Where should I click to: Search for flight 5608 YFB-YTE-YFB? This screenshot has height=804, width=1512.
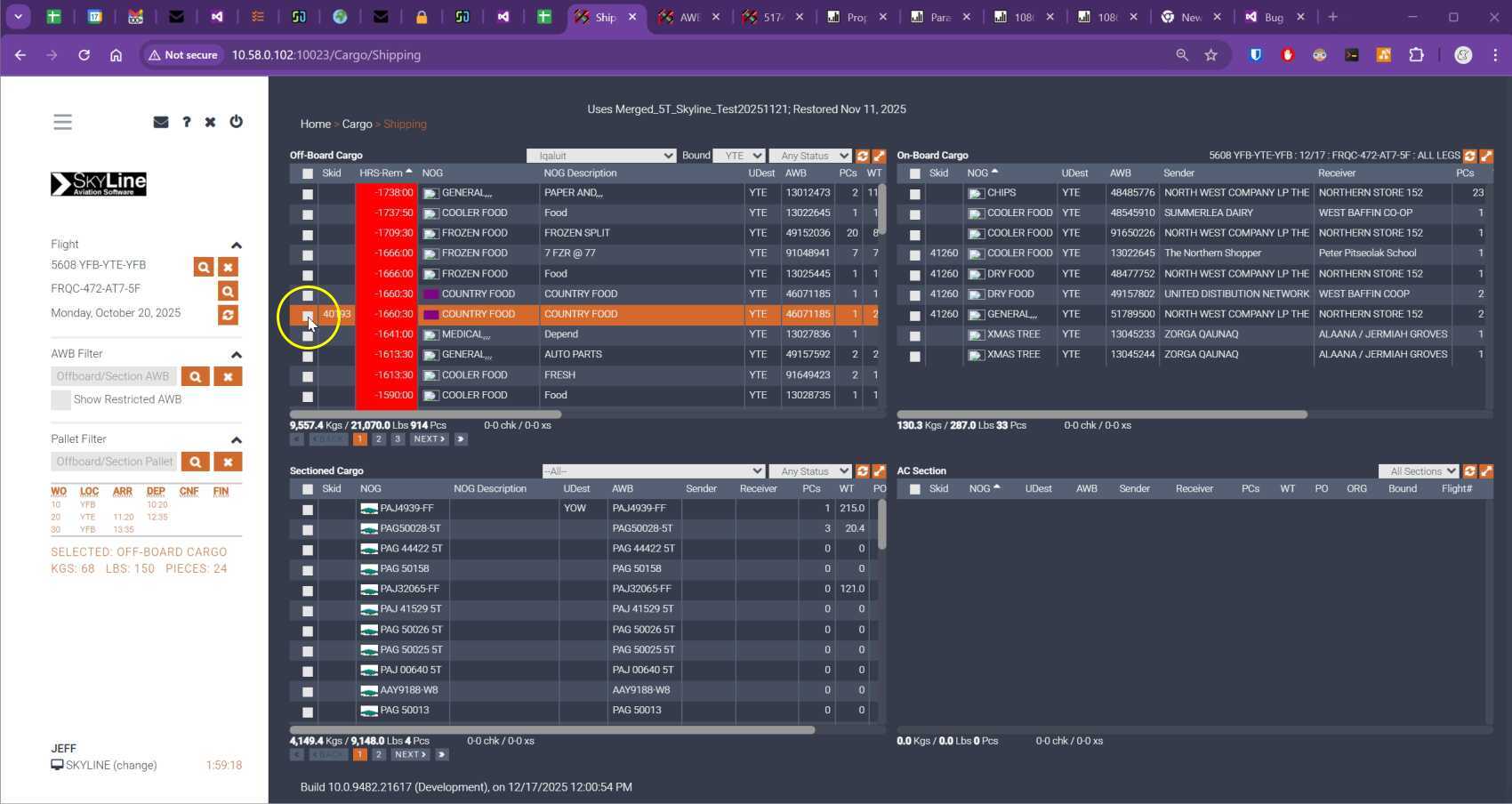[204, 267]
